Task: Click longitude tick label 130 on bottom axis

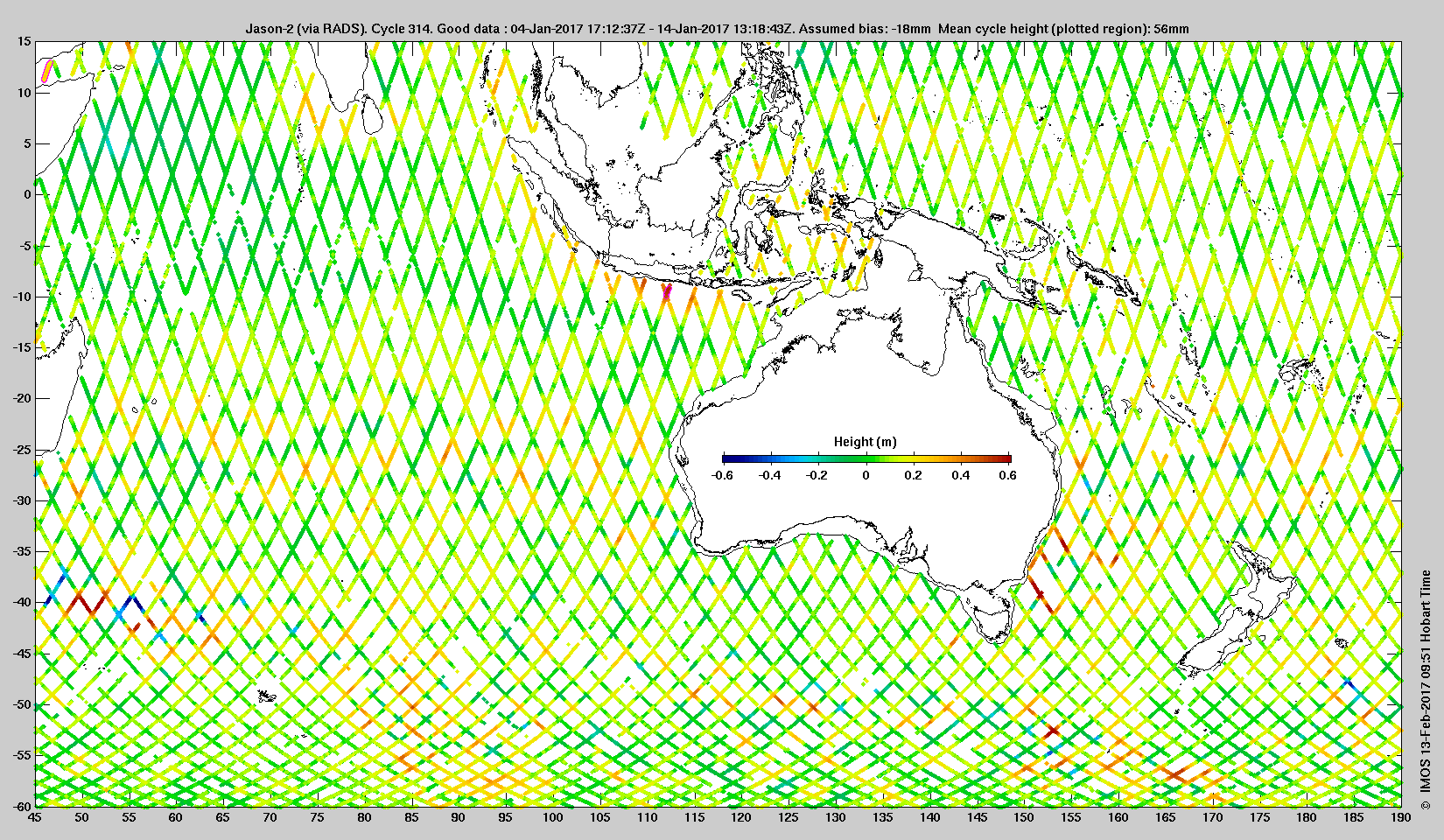Action: click(836, 817)
